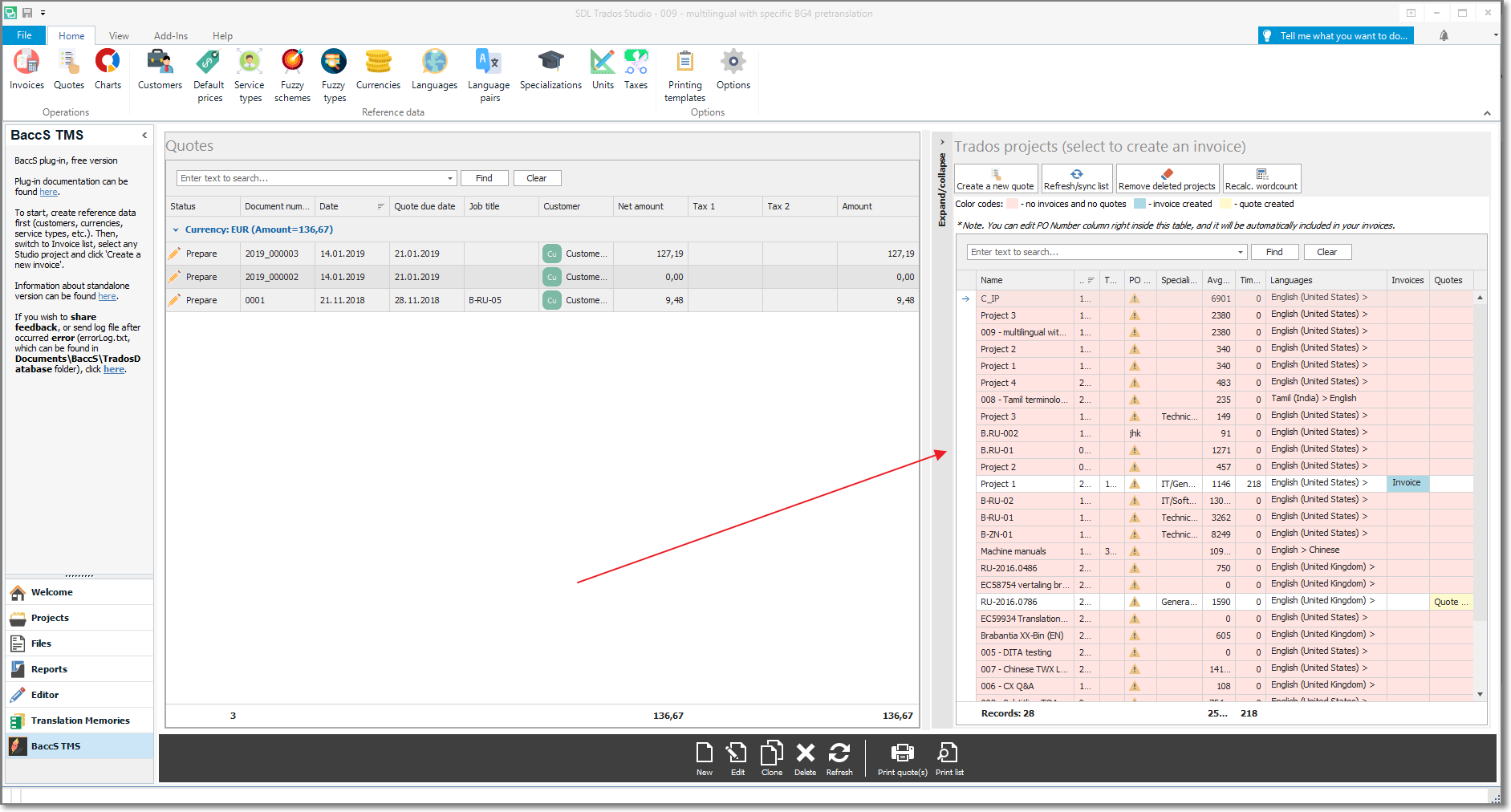The height and width of the screenshot is (812, 1511).
Task: Open Translation Memories view
Action: point(79,721)
